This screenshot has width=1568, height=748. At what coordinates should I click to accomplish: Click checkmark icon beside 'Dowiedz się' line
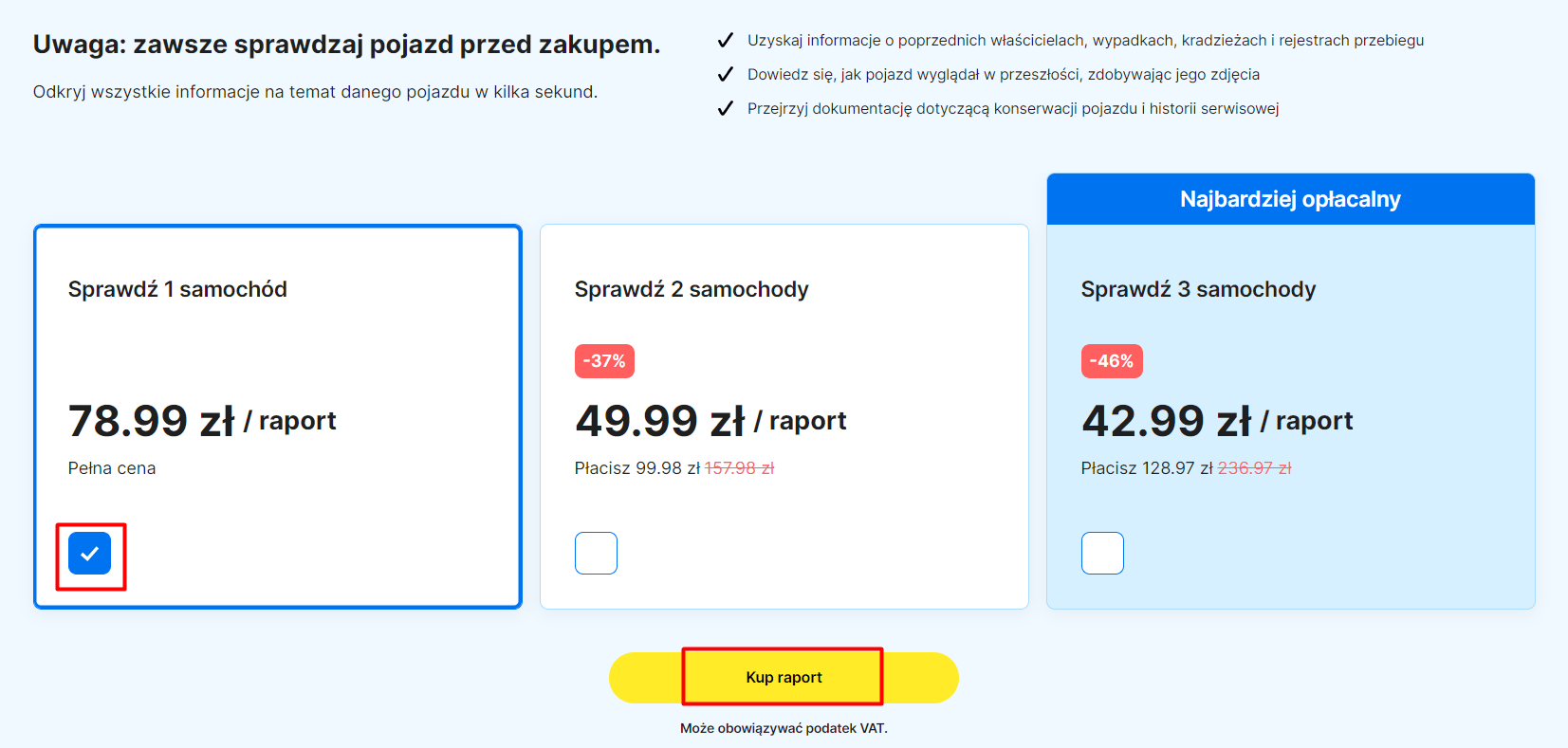[x=726, y=74]
